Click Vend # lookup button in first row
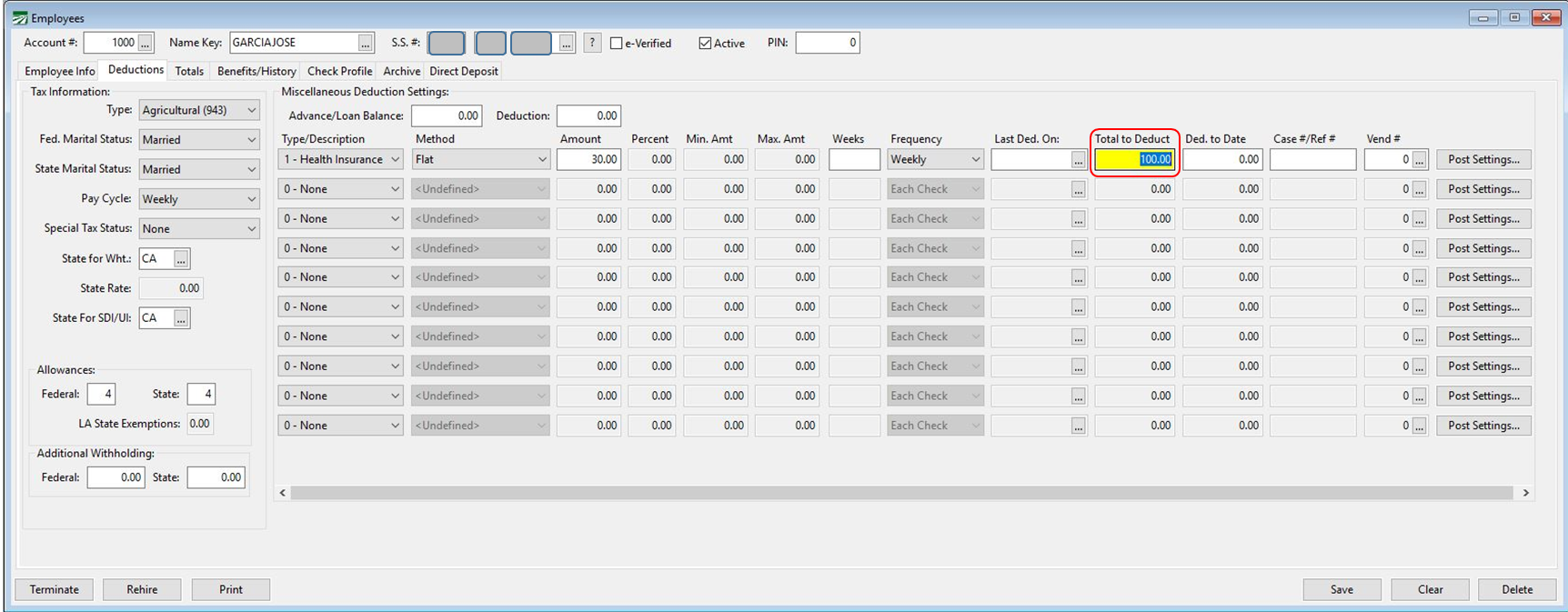 (1419, 160)
